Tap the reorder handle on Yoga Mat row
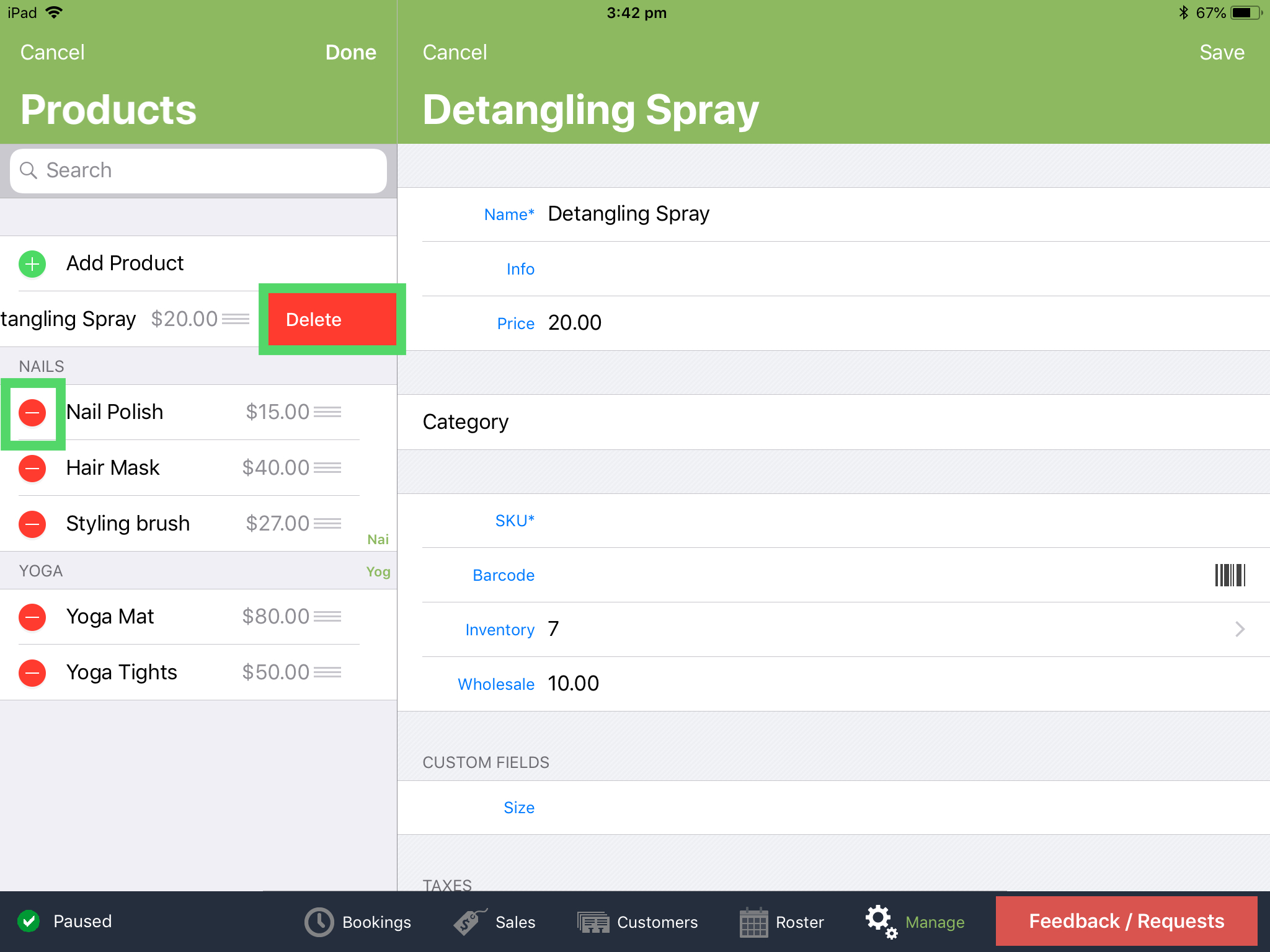The height and width of the screenshot is (952, 1270). (327, 617)
